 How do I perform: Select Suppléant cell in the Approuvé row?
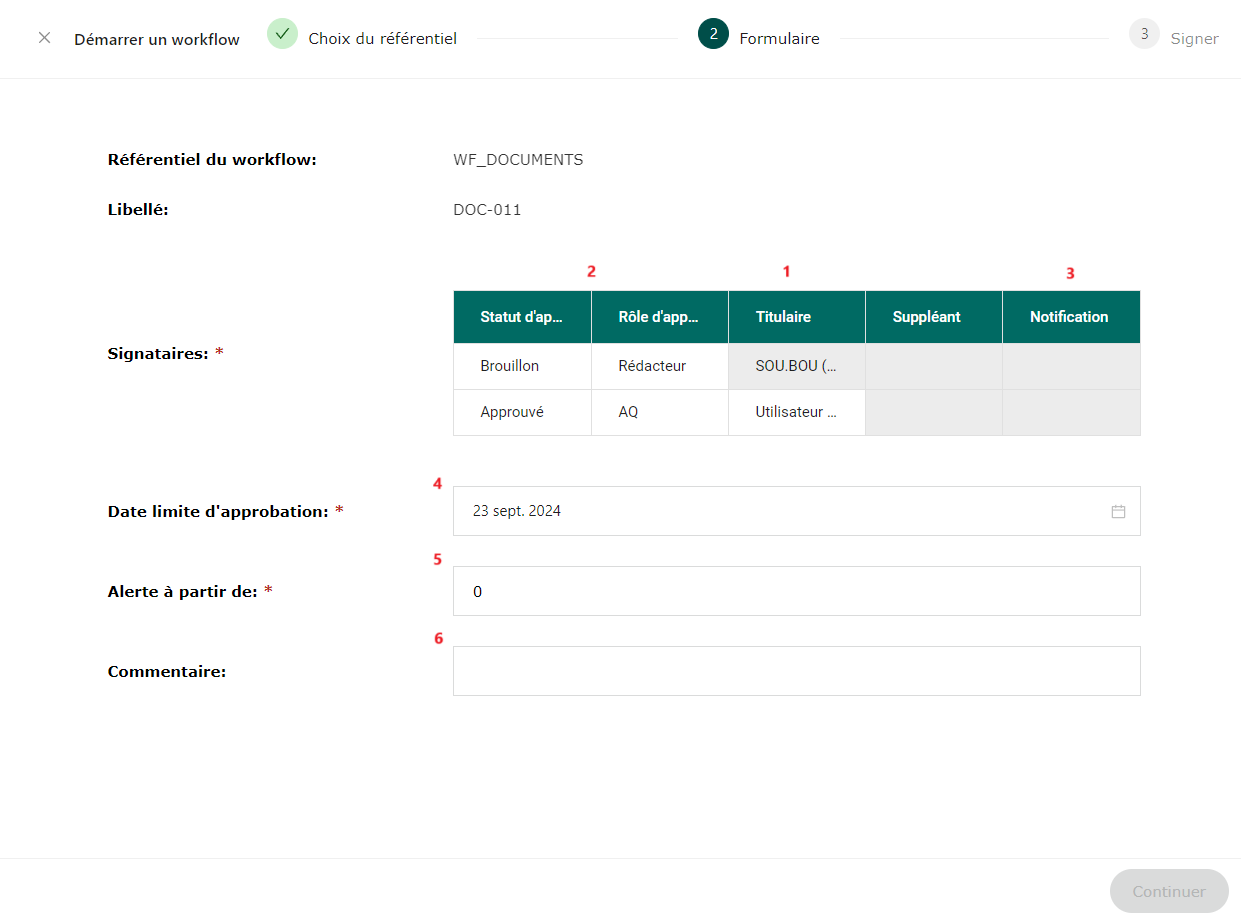[x=933, y=412]
